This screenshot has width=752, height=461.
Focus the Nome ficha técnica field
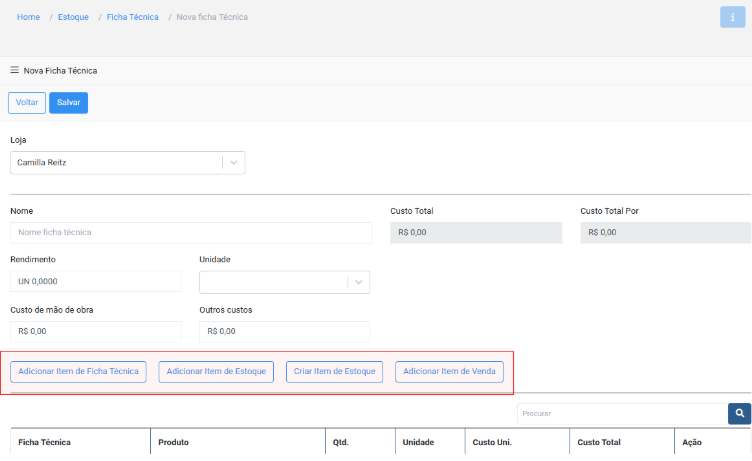coord(191,232)
